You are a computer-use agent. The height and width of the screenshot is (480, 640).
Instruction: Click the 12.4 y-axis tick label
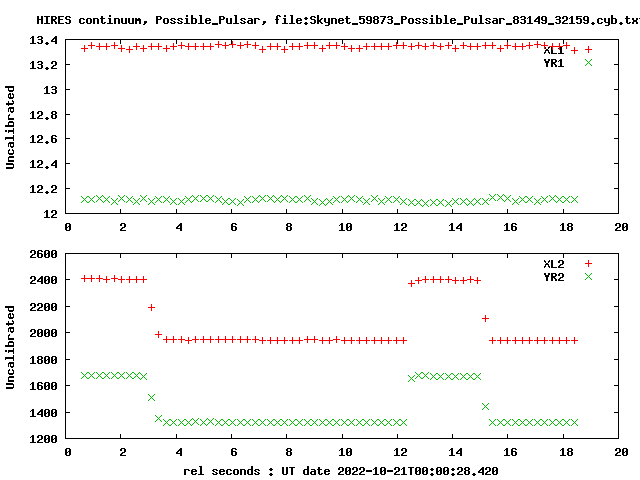click(x=43, y=164)
